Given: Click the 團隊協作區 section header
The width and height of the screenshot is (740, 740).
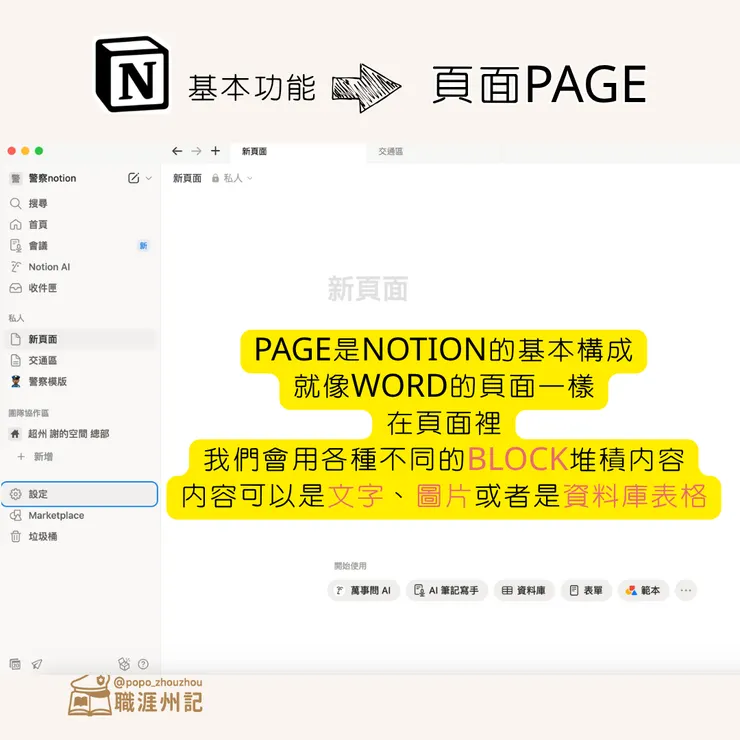Looking at the screenshot, I should (x=29, y=413).
